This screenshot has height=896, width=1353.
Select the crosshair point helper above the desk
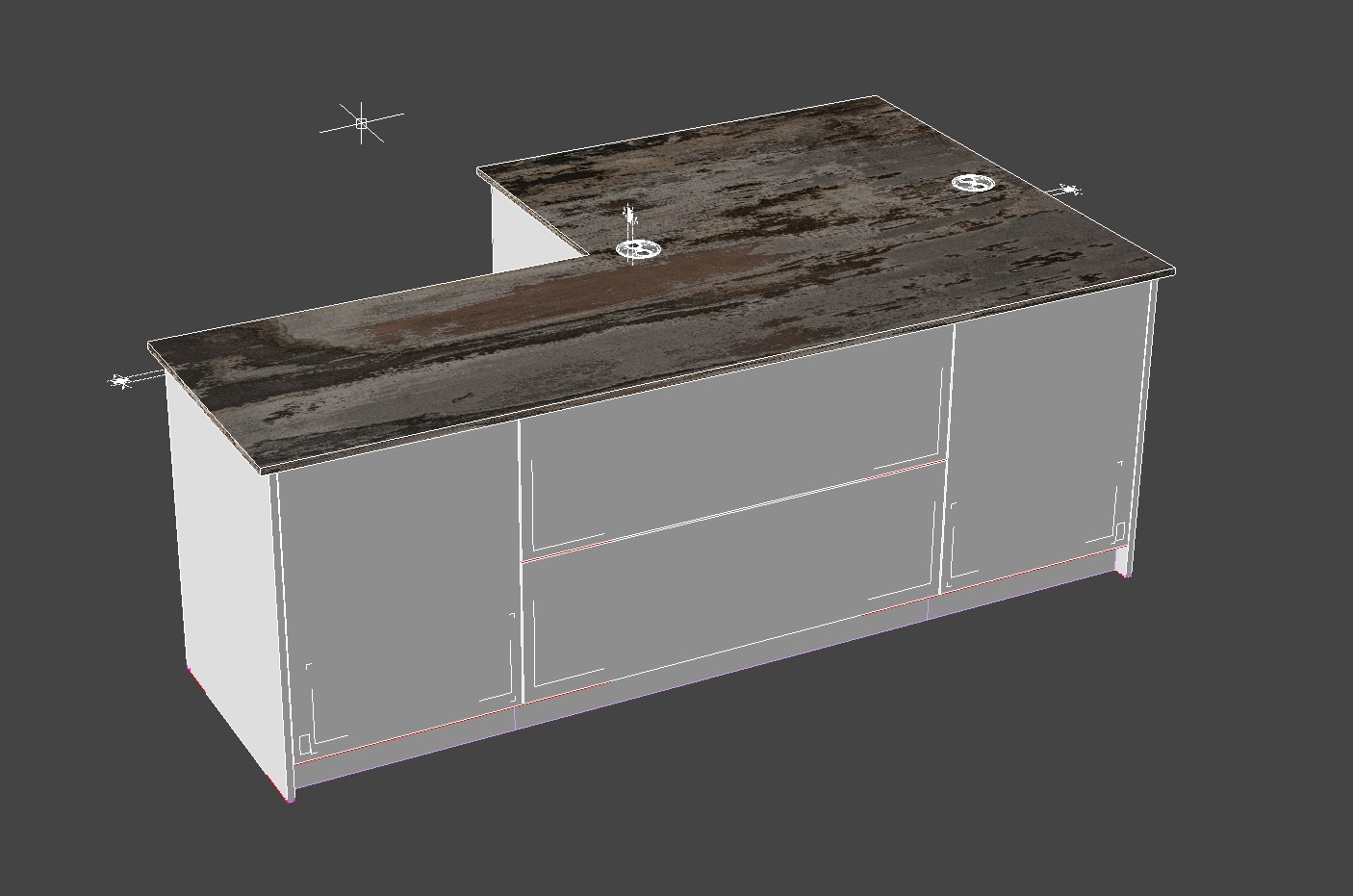[x=361, y=123]
